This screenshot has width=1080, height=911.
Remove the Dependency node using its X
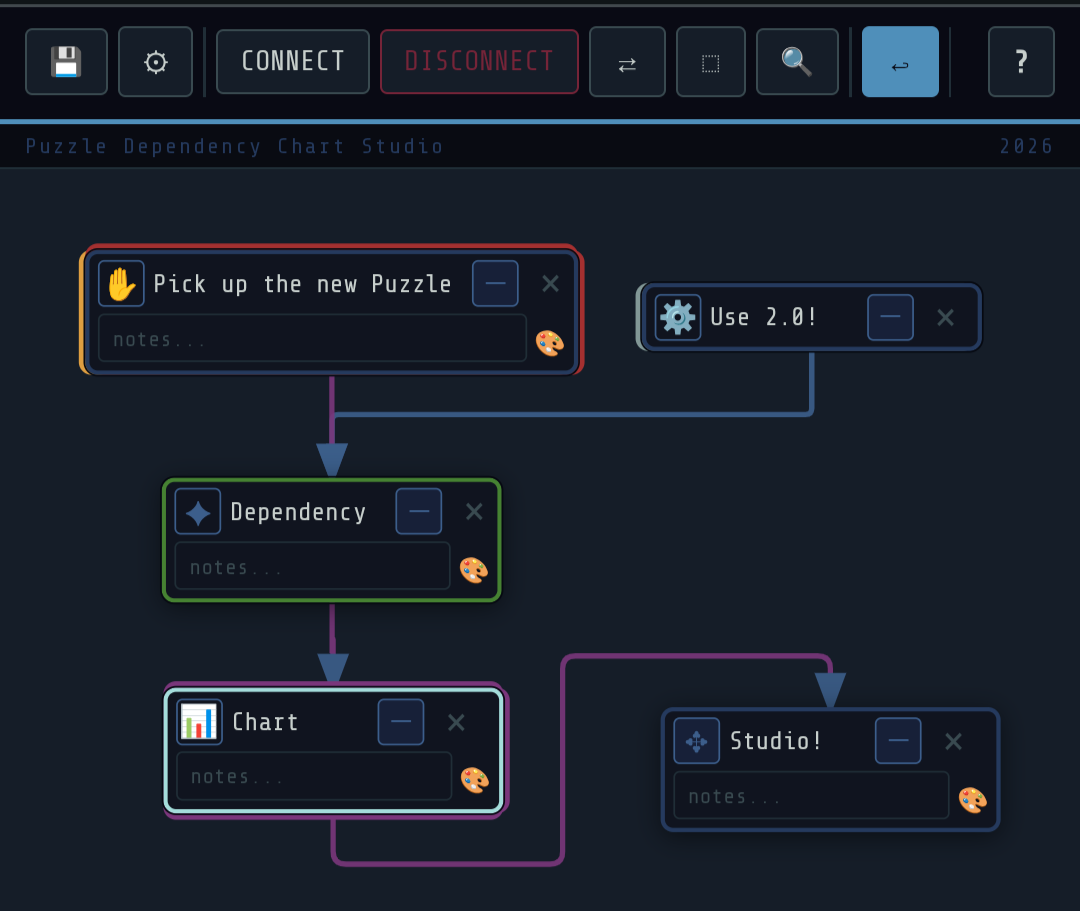coord(474,511)
